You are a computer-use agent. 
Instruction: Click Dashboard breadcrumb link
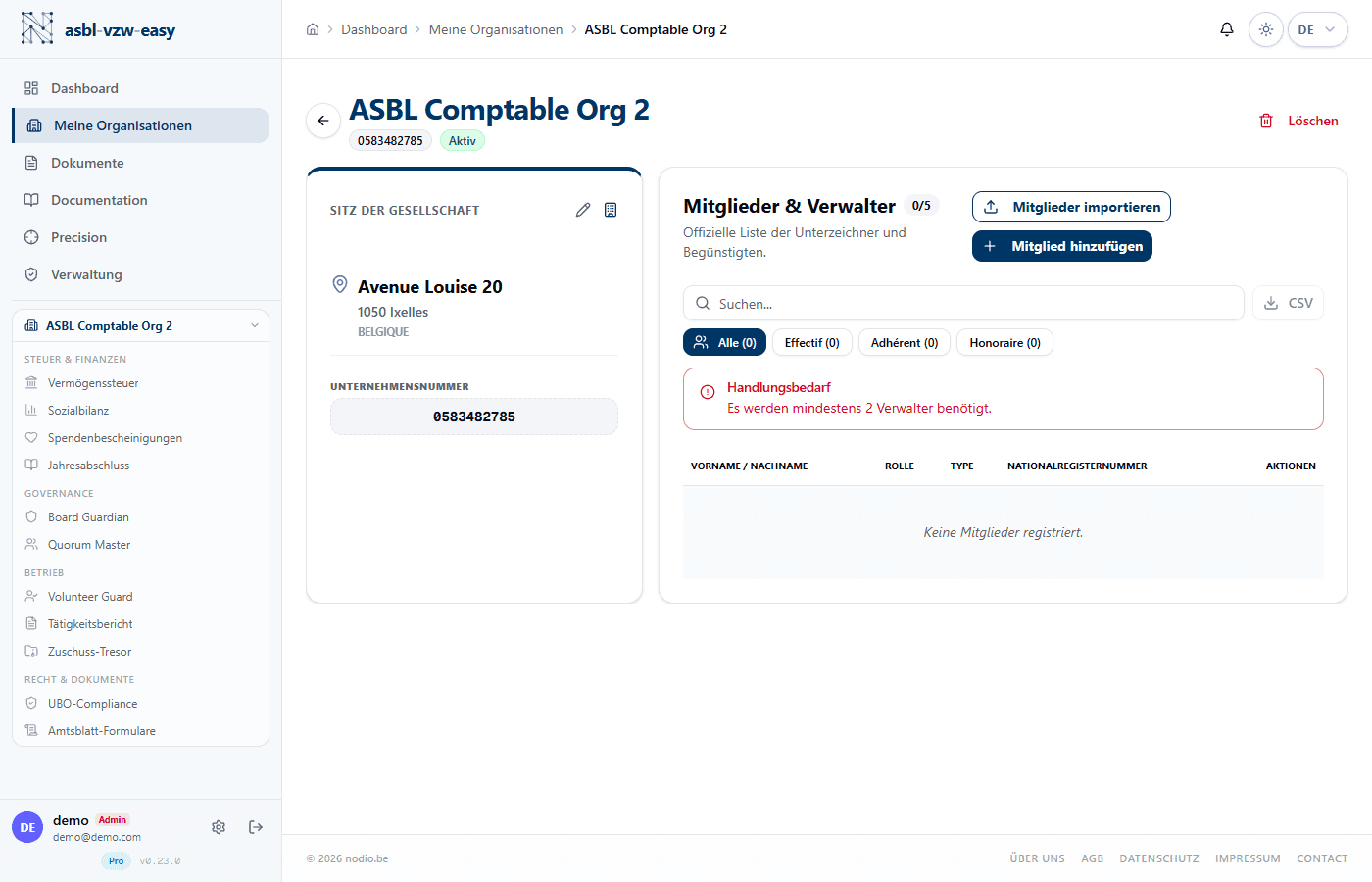coord(374,29)
